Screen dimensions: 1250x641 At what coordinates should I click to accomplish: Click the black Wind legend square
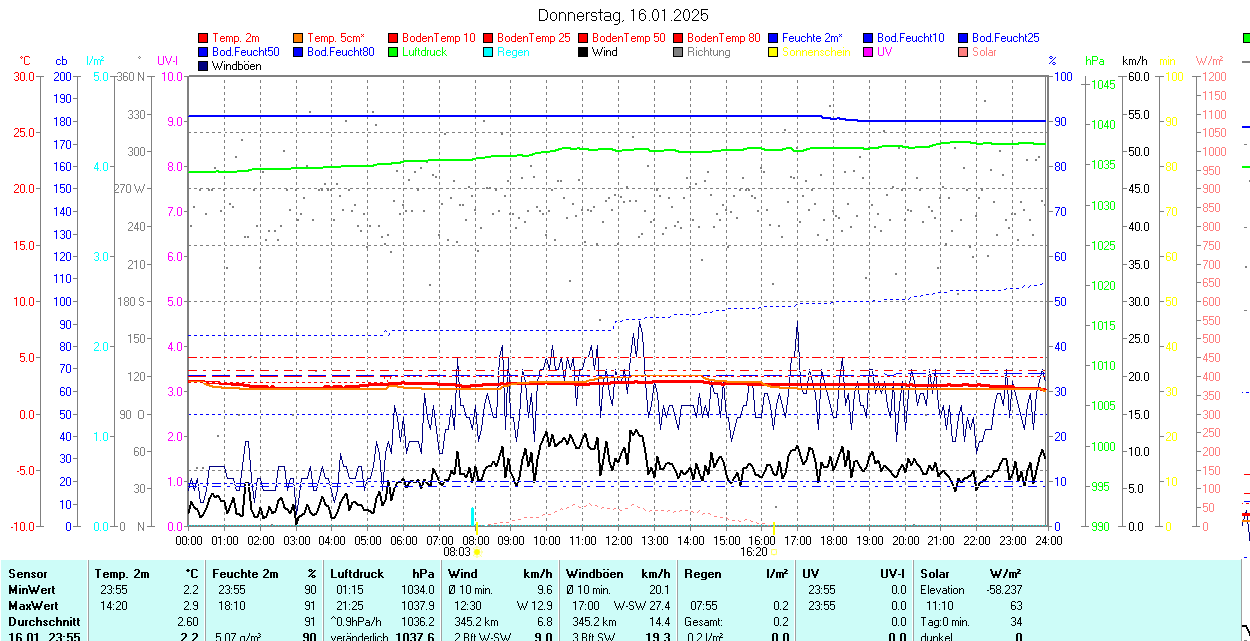pyautogui.click(x=584, y=52)
